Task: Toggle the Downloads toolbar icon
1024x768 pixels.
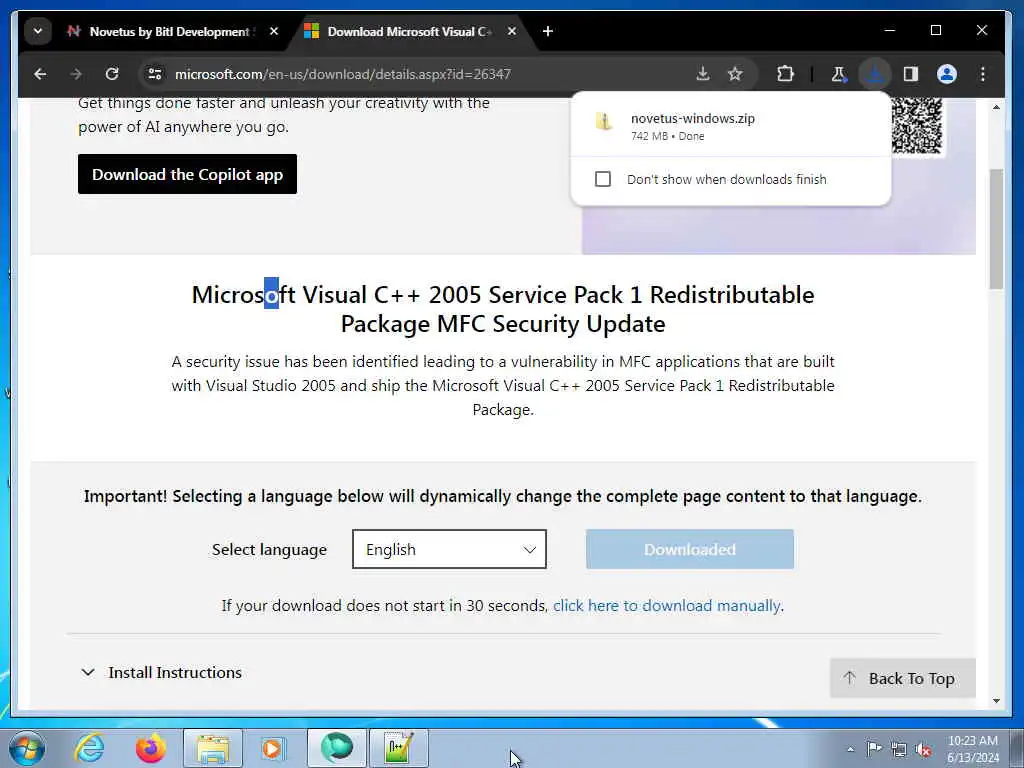Action: 874,74
